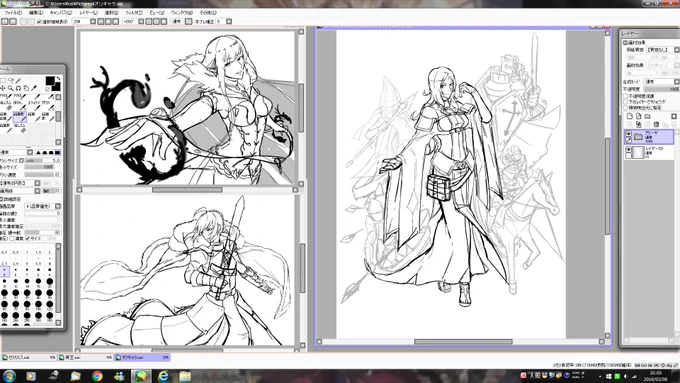This screenshot has width=680, height=383.
Task: Toggle the size pressure checkbox
Action: (27, 238)
